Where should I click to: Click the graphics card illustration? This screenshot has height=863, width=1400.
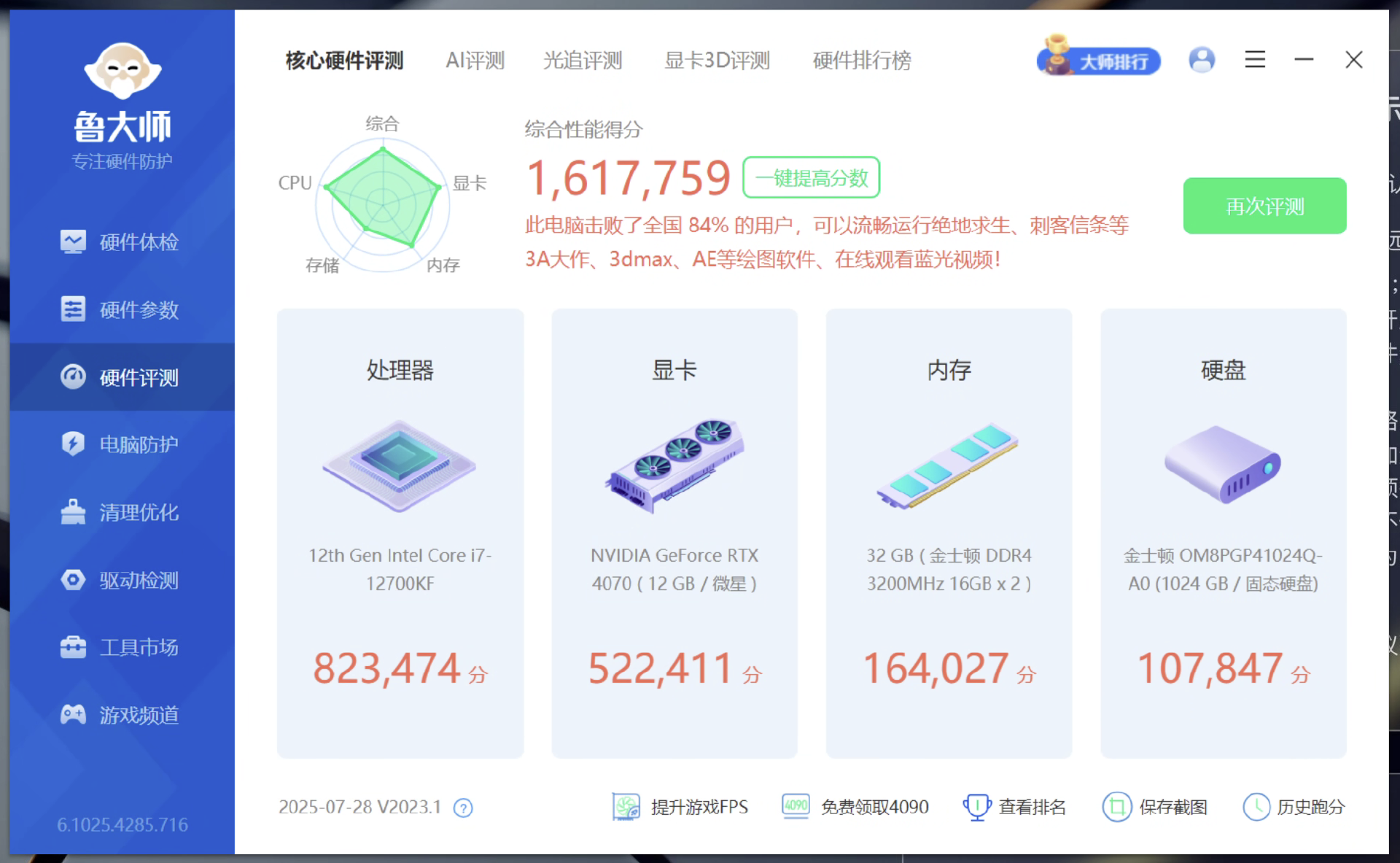coord(674,466)
